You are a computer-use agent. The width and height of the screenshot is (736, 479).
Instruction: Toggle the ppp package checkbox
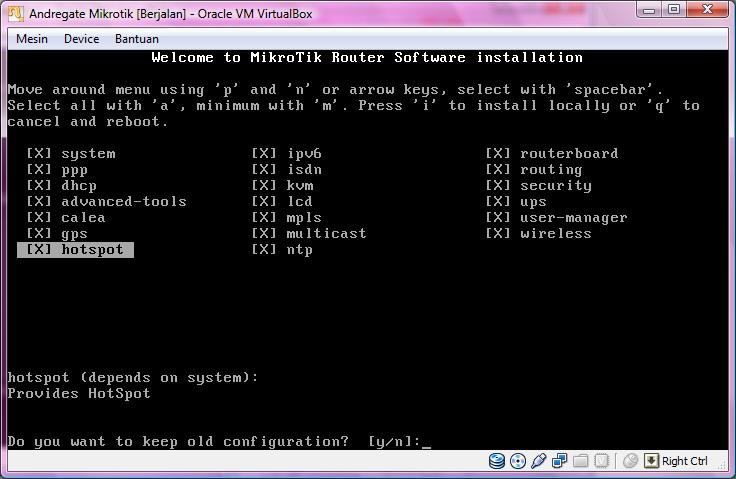(39, 170)
